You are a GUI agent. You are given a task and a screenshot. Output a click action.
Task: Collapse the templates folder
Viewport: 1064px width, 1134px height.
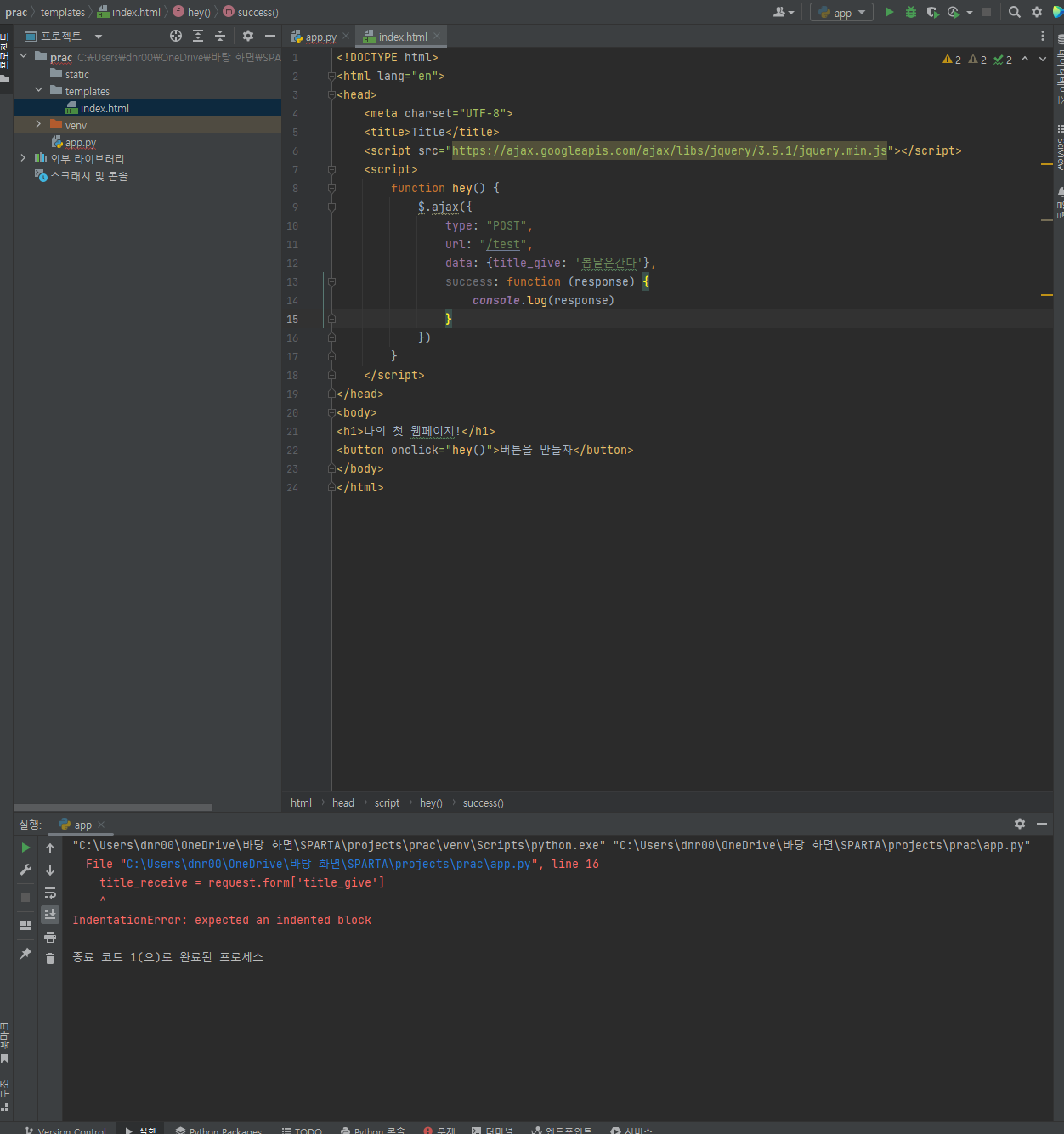coord(38,90)
